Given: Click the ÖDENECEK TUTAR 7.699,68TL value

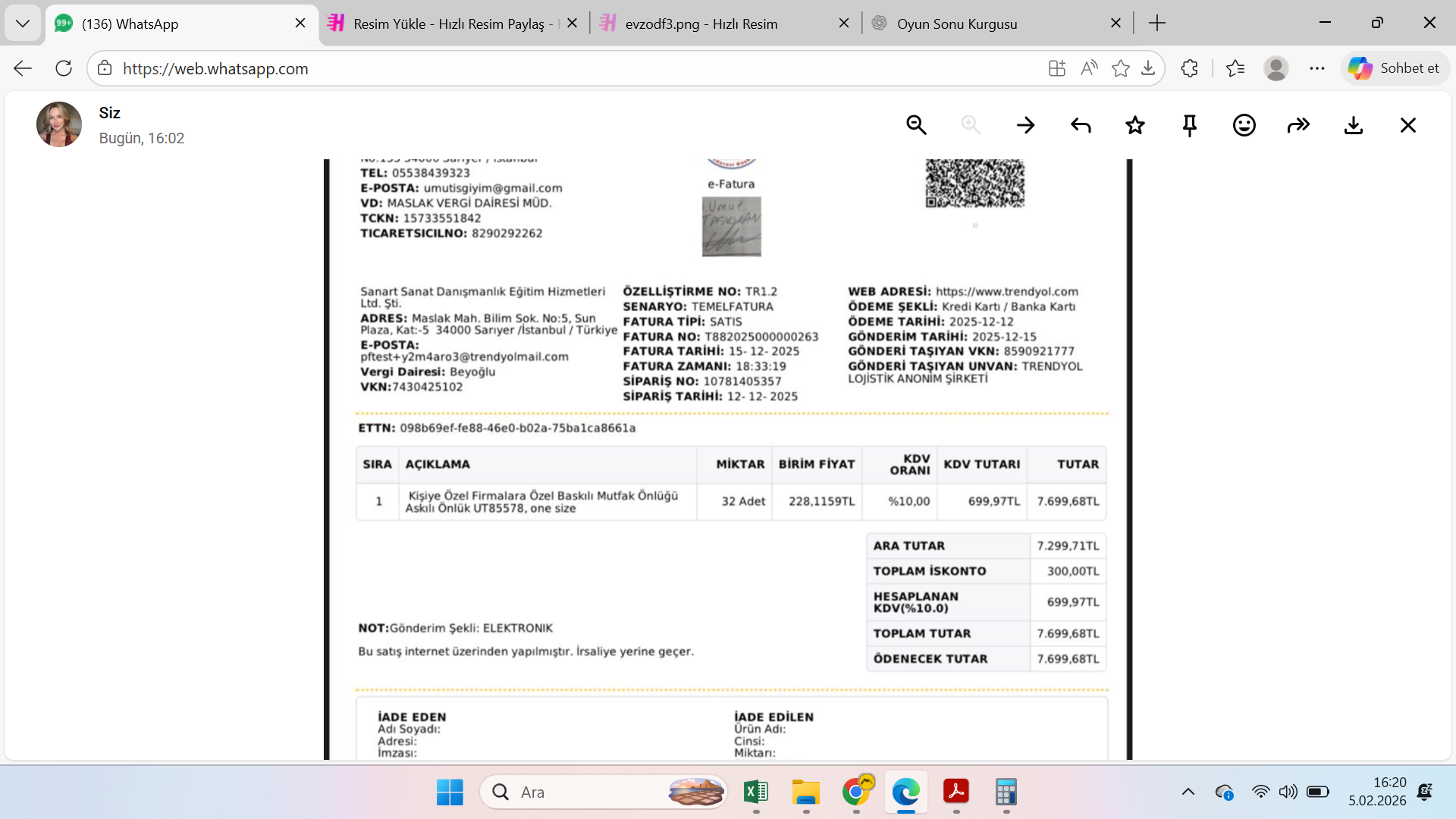Looking at the screenshot, I should [x=1068, y=659].
